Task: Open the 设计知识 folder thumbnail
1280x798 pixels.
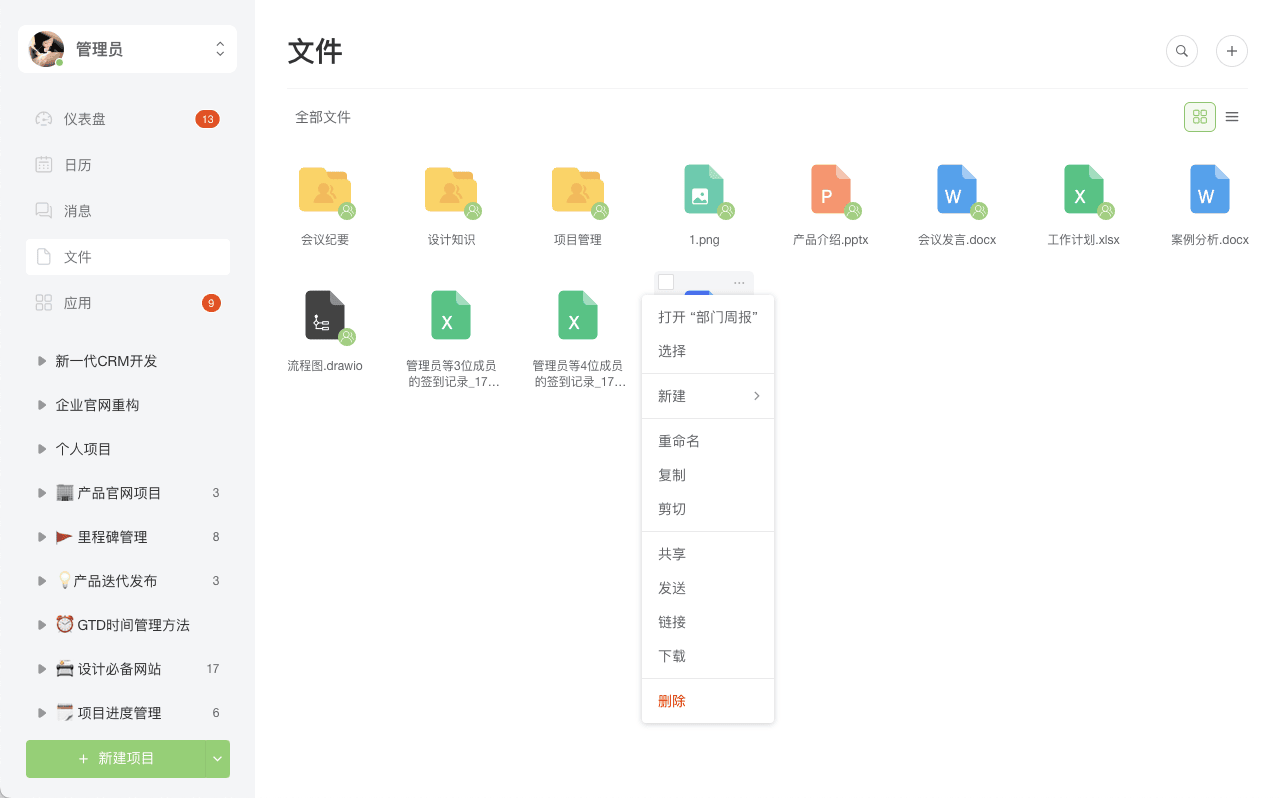Action: click(451, 190)
